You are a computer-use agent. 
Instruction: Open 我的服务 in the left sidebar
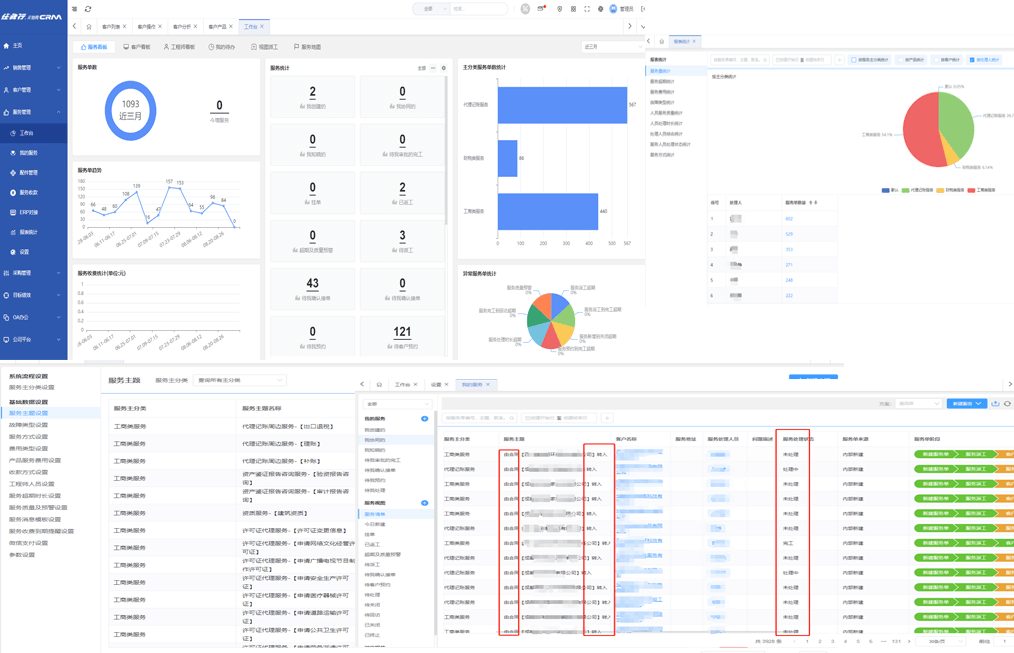coord(28,153)
